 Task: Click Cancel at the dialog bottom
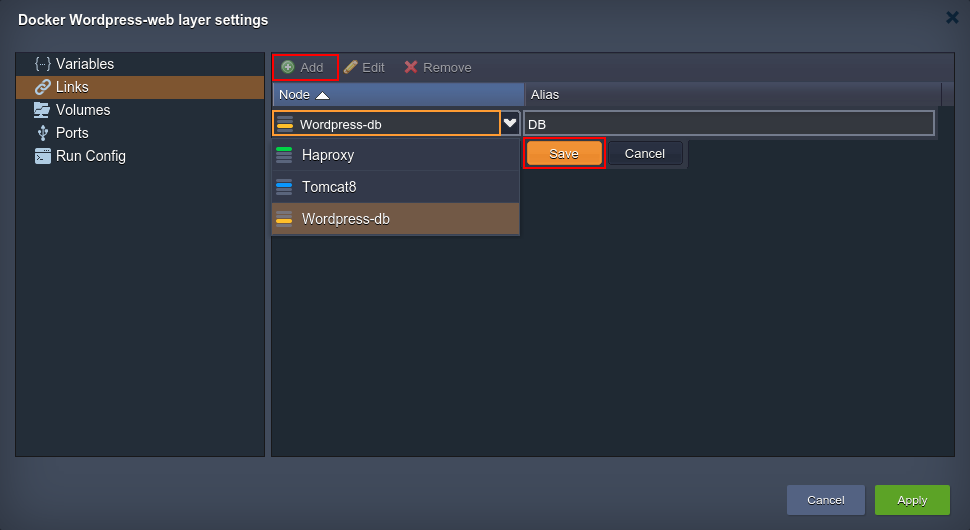825,500
